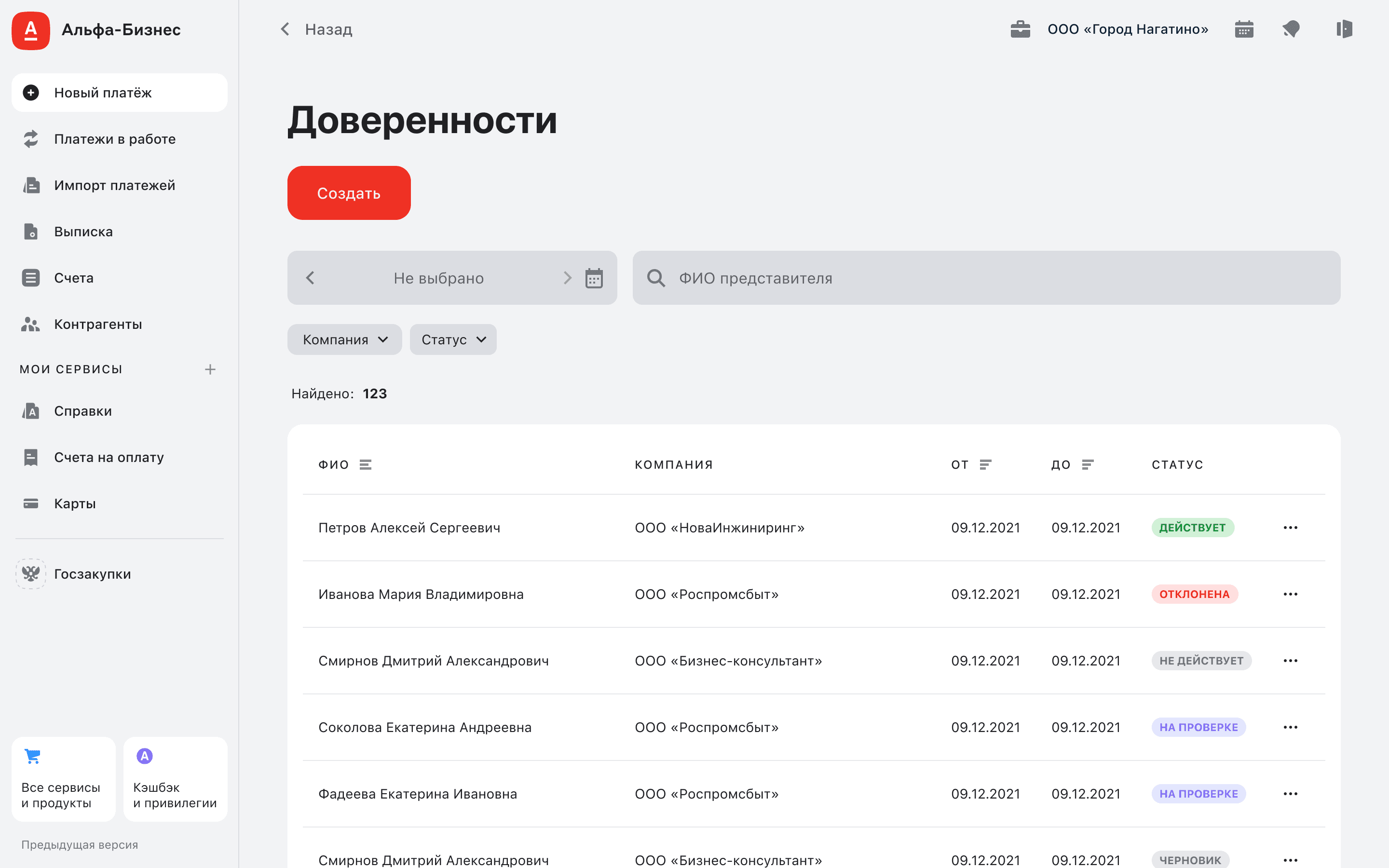Screen dimensions: 1389x868
Task: Open notifications bell in the header
Action: 1291,29
